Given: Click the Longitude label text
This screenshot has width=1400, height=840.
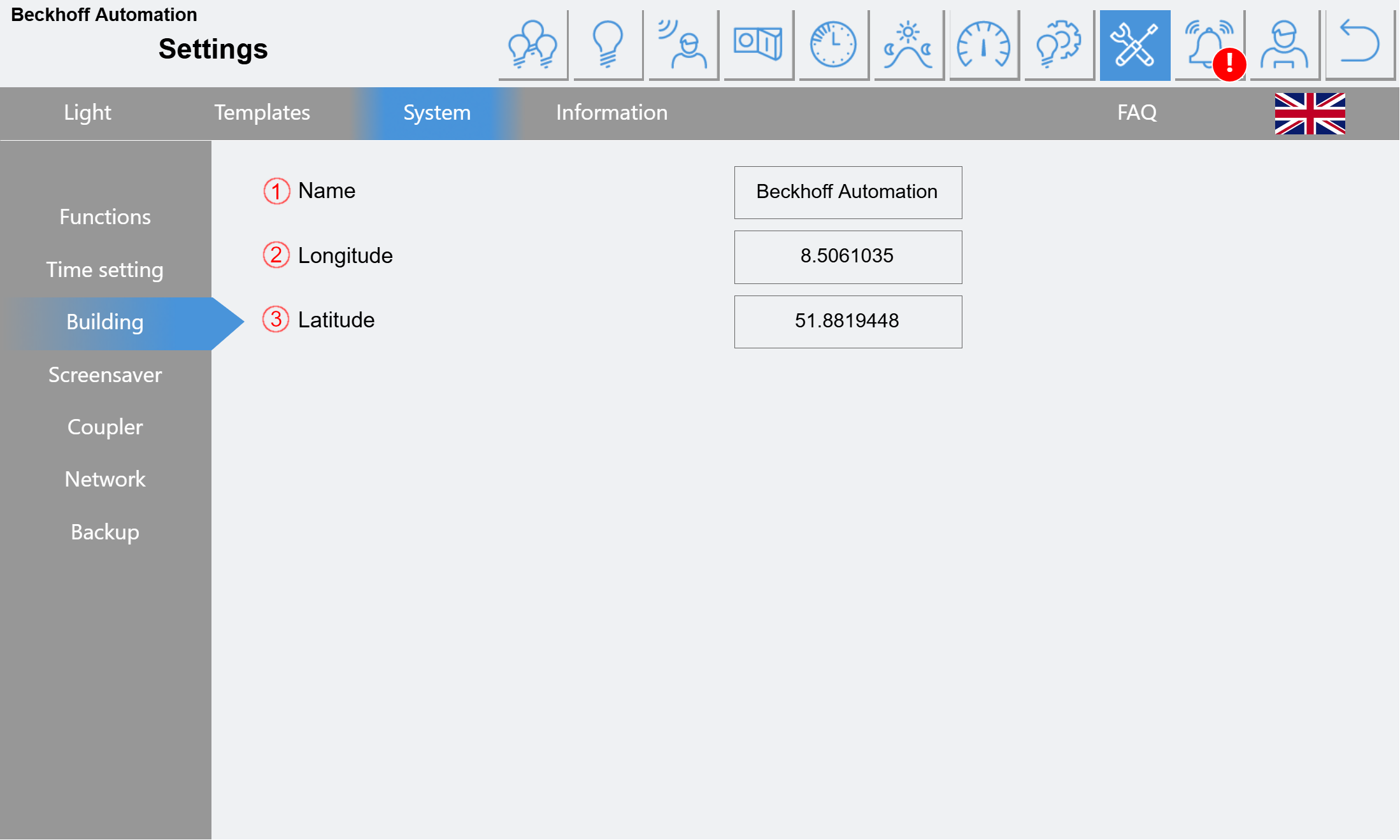Looking at the screenshot, I should click(345, 256).
